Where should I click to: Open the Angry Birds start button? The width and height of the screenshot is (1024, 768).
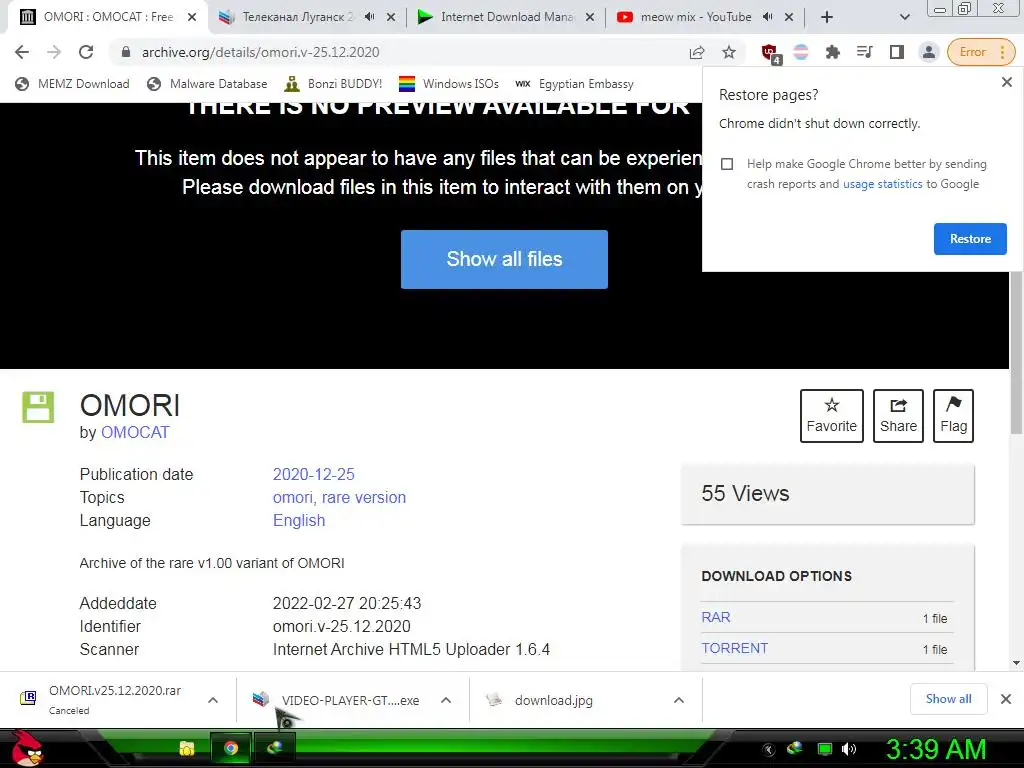(26, 748)
